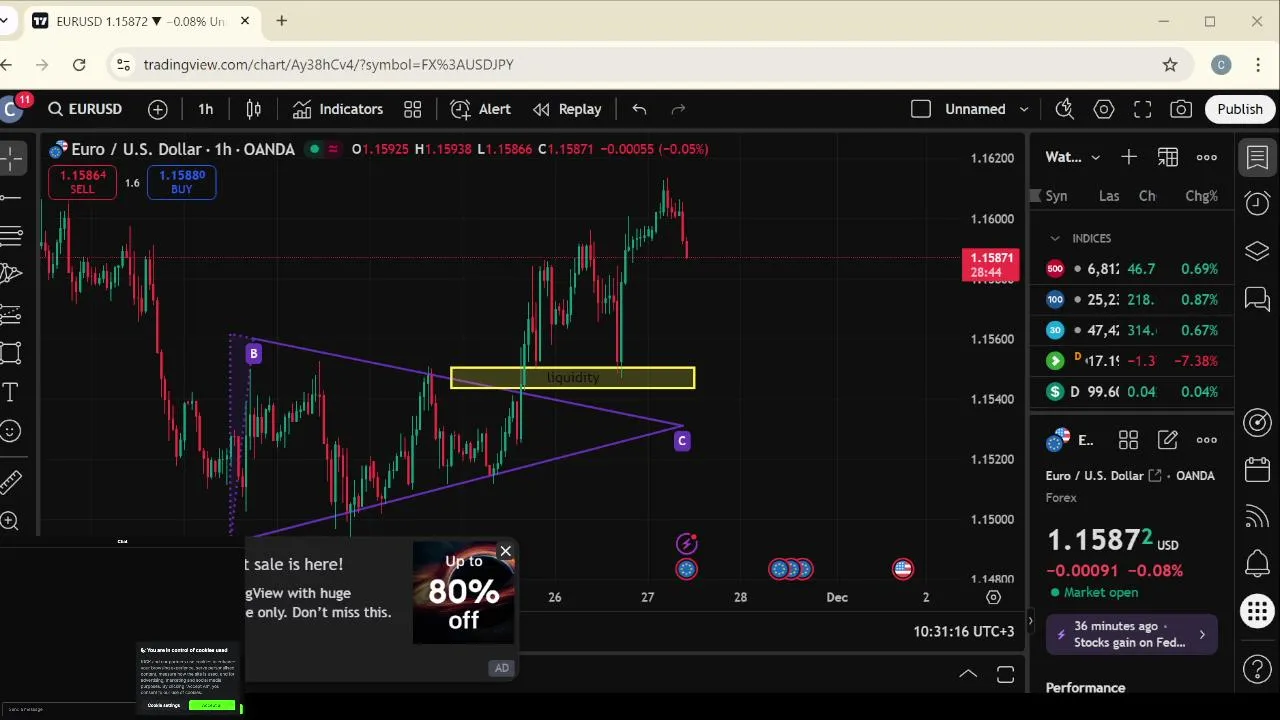Select the trend line drawing tool

click(11, 197)
